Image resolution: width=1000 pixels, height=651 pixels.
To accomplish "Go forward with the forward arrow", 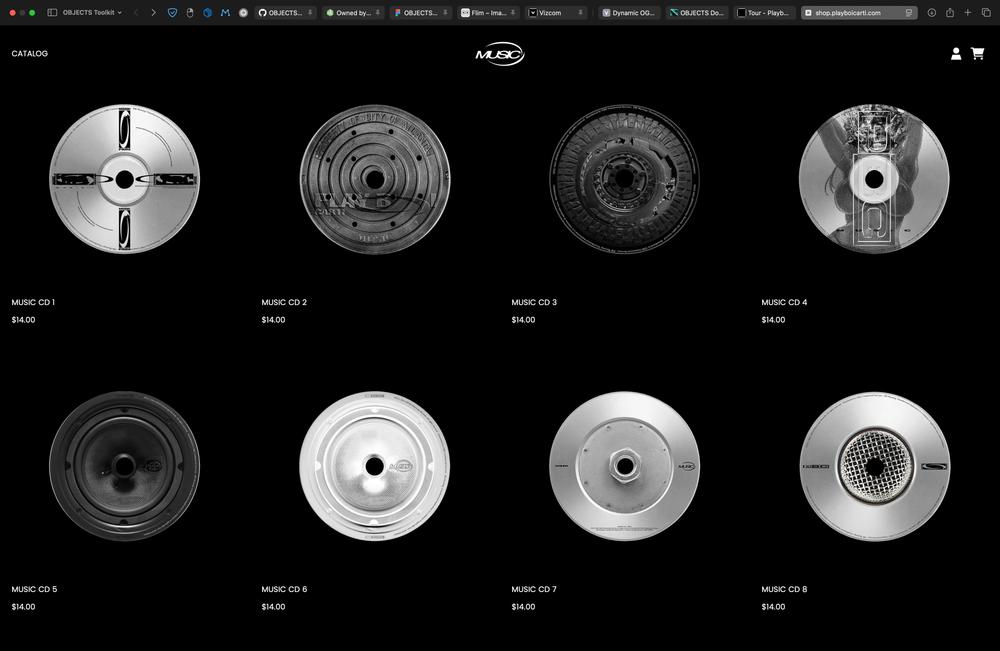I will [x=153, y=13].
